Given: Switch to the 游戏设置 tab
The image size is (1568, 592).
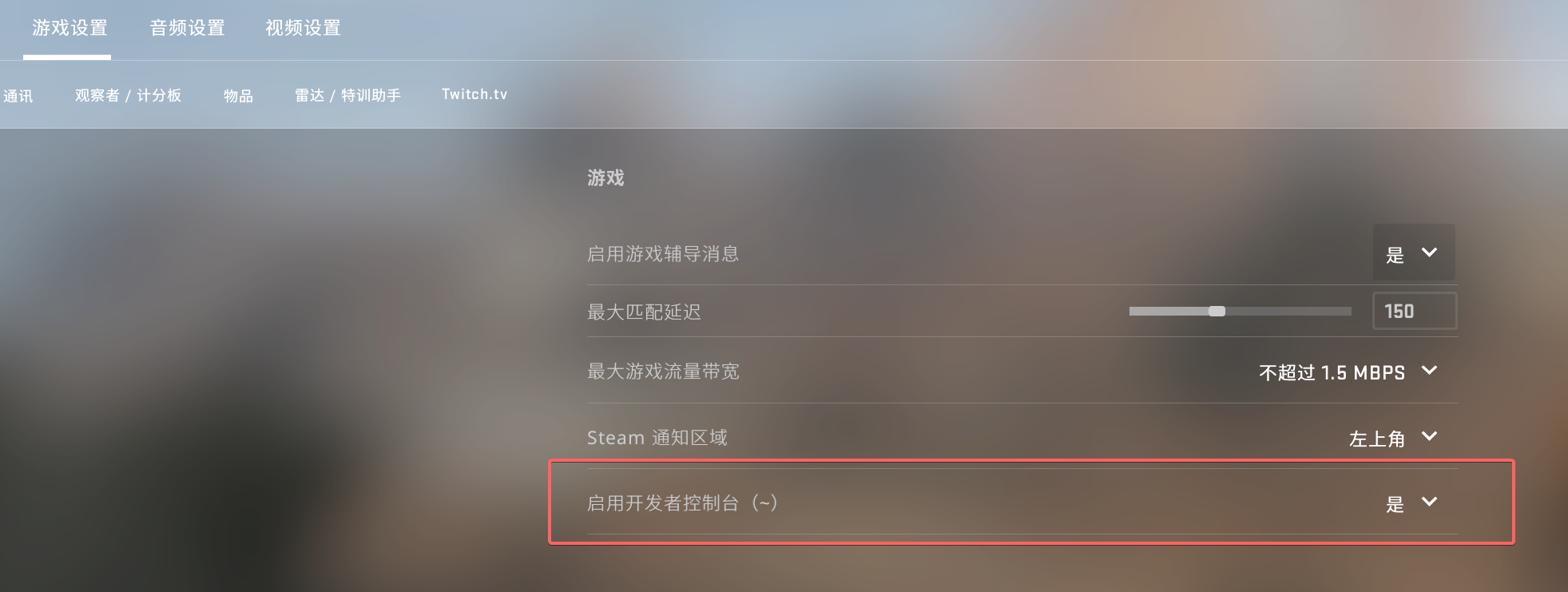Looking at the screenshot, I should [x=69, y=29].
